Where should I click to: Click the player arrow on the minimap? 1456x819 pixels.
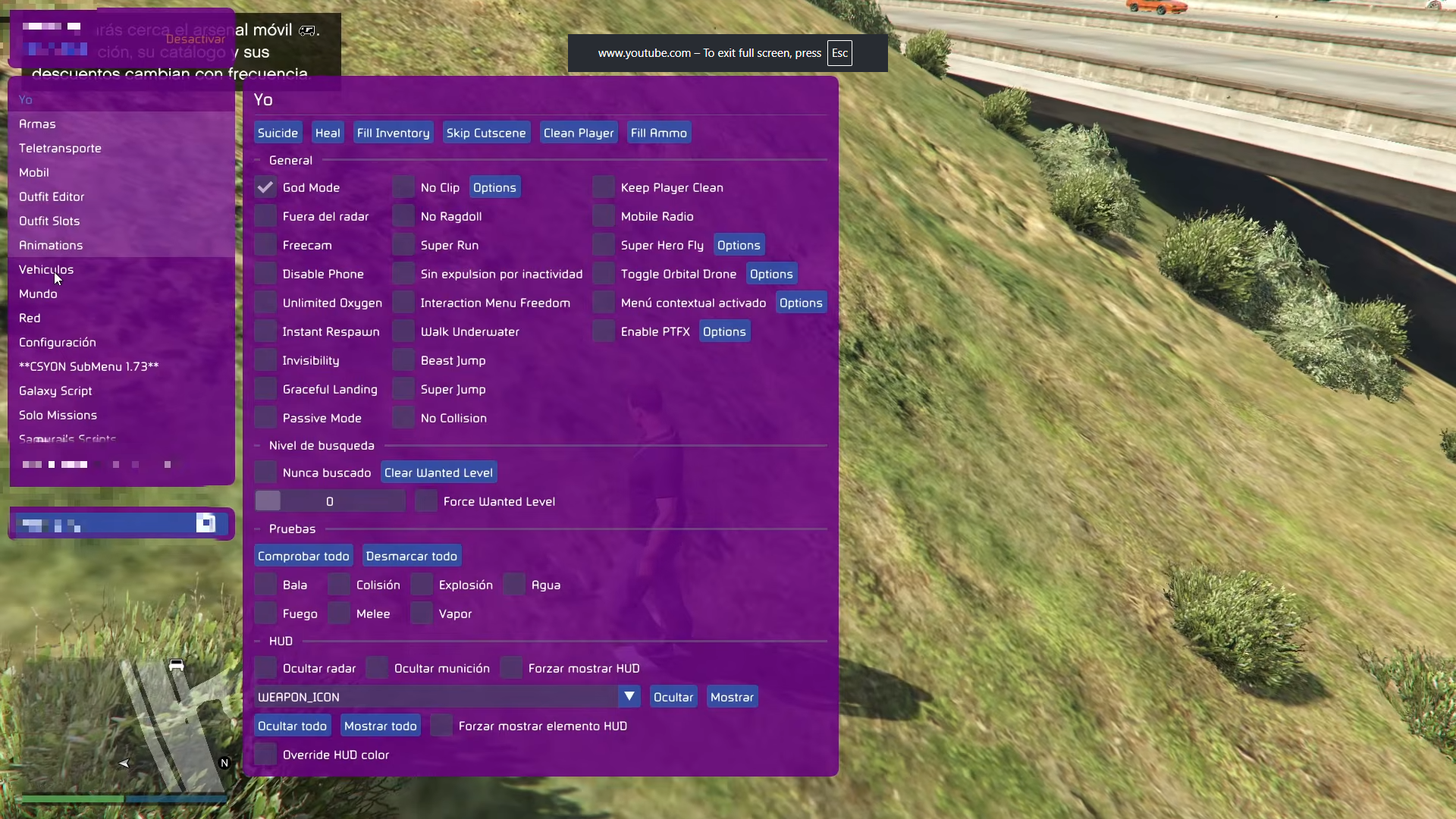point(124,763)
